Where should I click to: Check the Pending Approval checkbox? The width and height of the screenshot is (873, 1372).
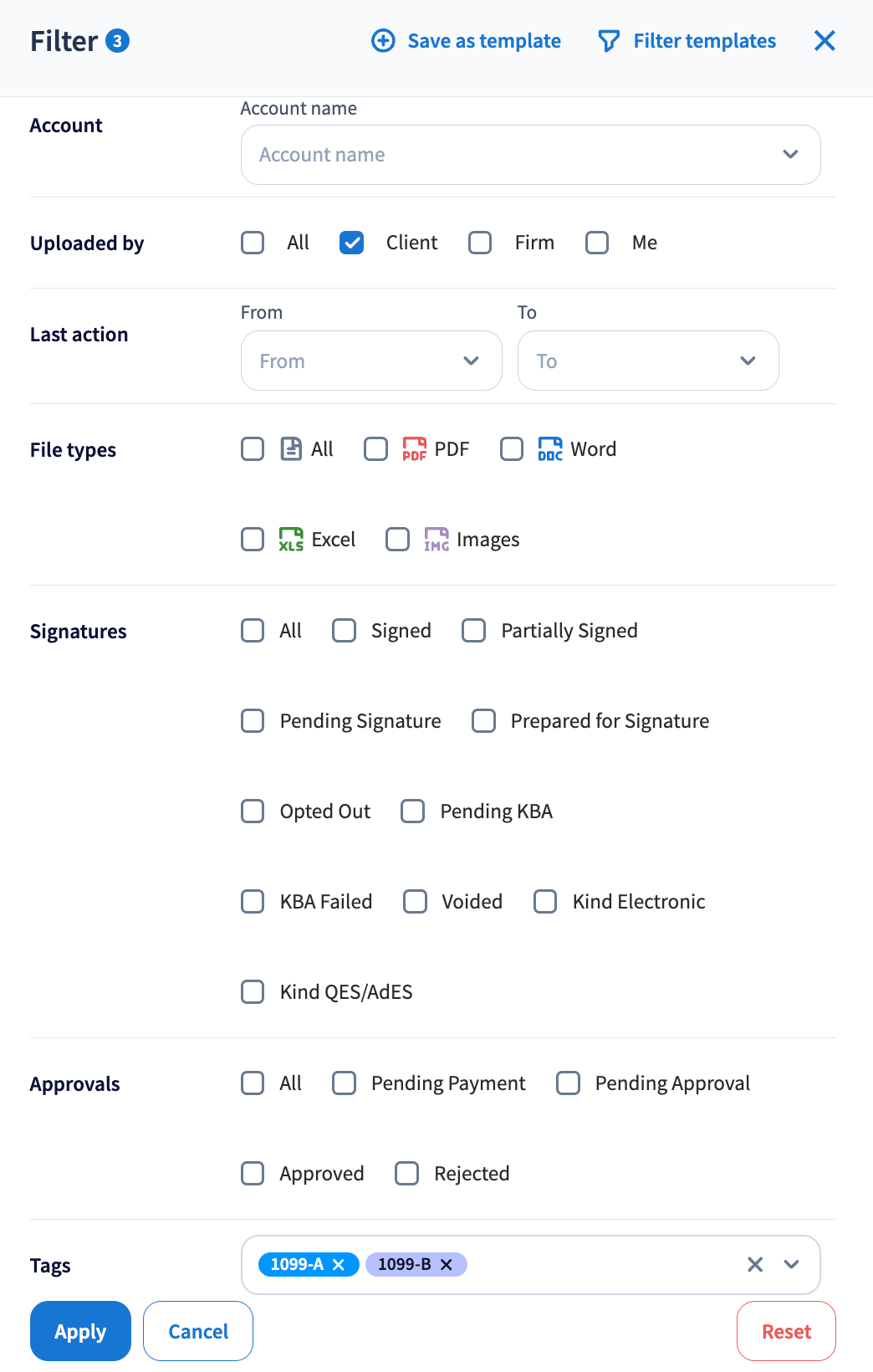click(569, 1083)
